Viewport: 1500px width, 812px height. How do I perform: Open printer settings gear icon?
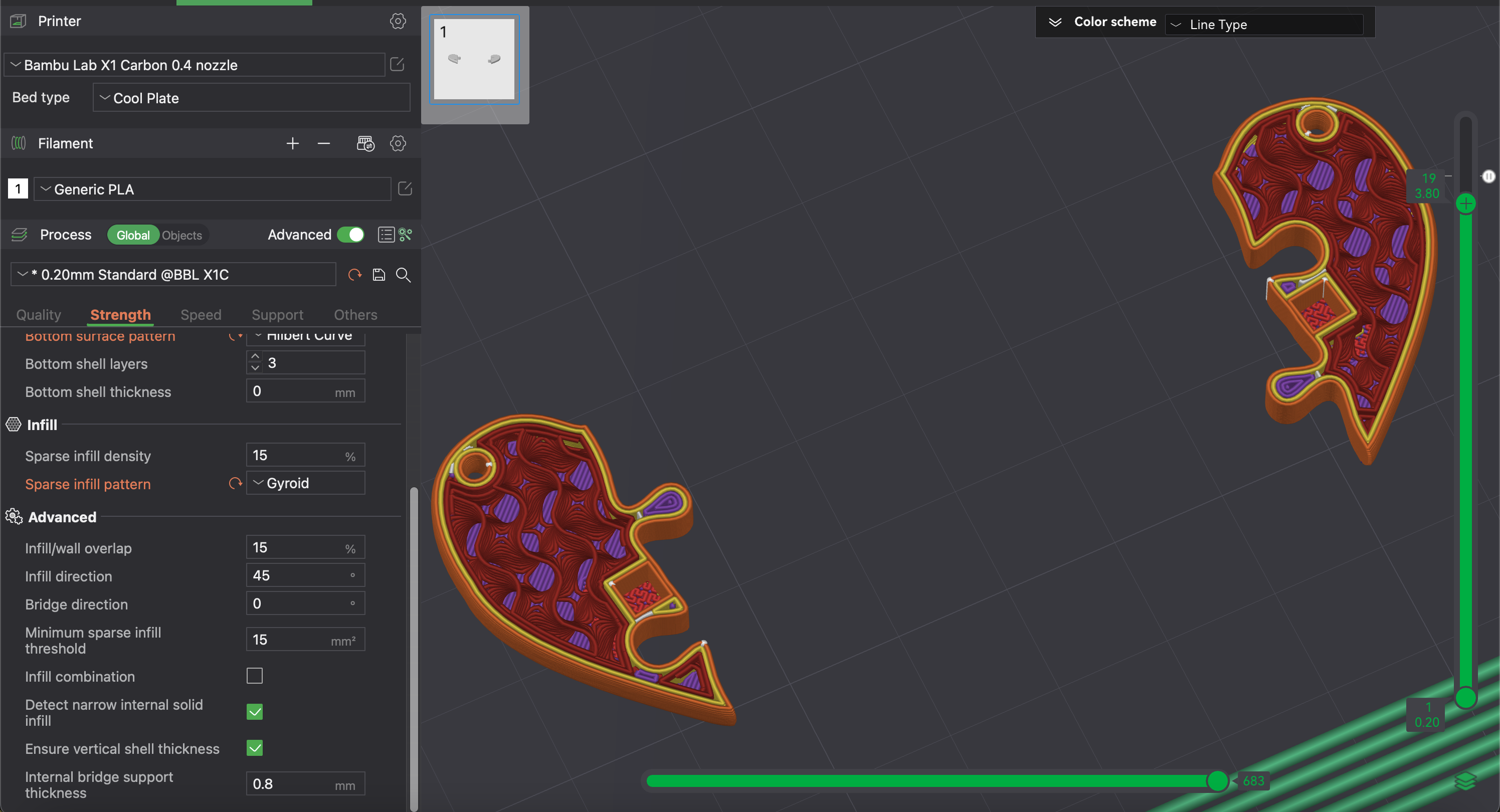pyautogui.click(x=397, y=21)
